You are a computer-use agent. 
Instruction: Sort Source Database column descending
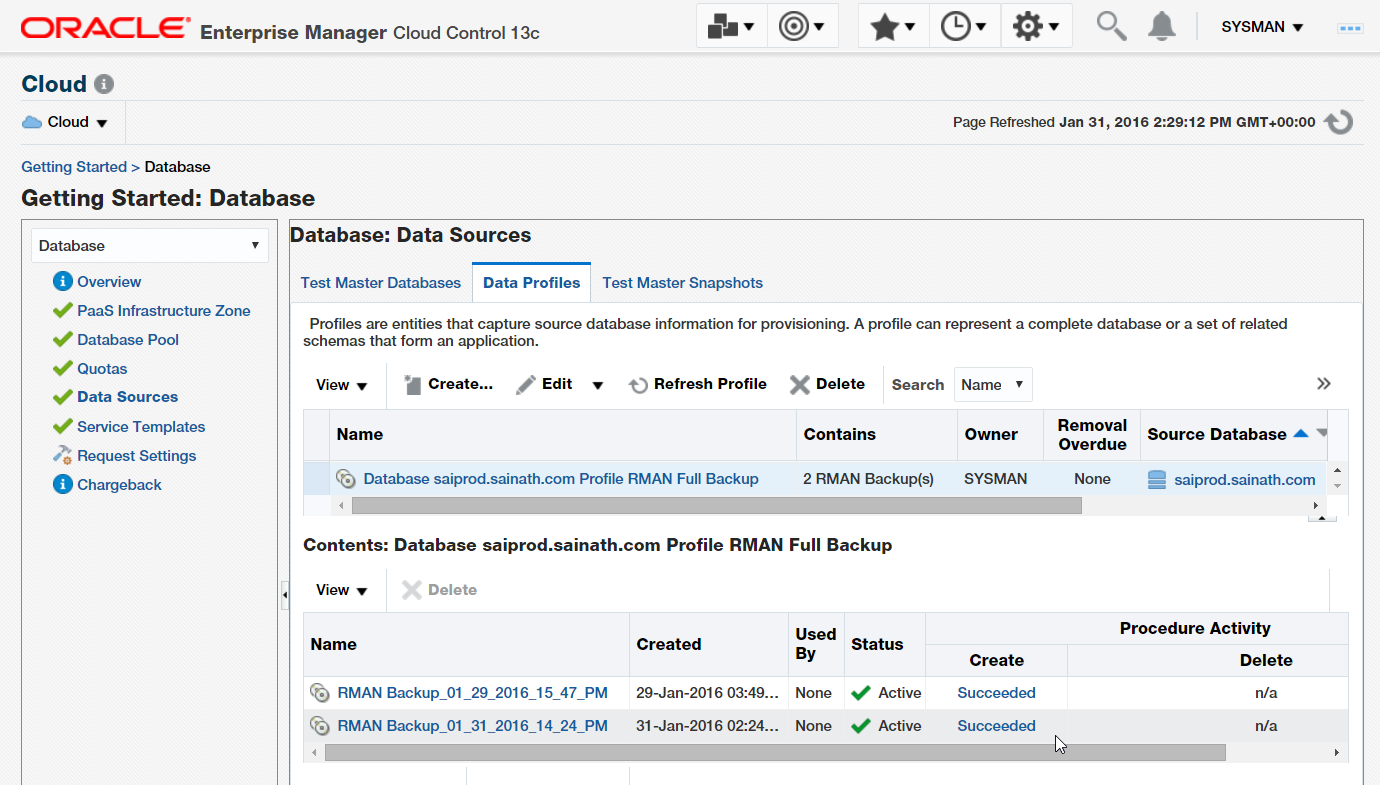click(x=1321, y=433)
